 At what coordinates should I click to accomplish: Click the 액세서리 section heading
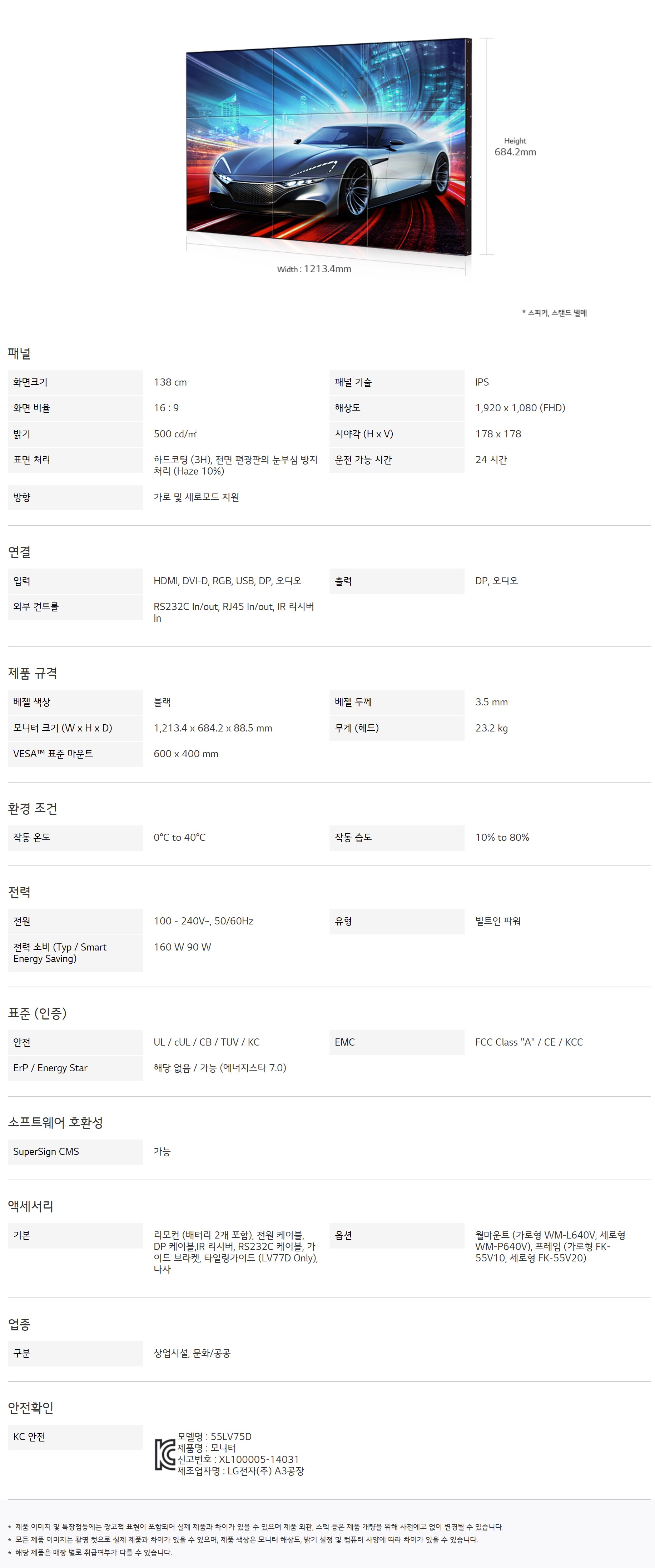(31, 1206)
